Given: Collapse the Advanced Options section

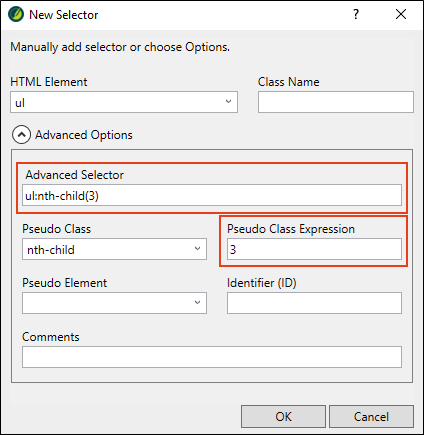Looking at the screenshot, I should (x=21, y=135).
